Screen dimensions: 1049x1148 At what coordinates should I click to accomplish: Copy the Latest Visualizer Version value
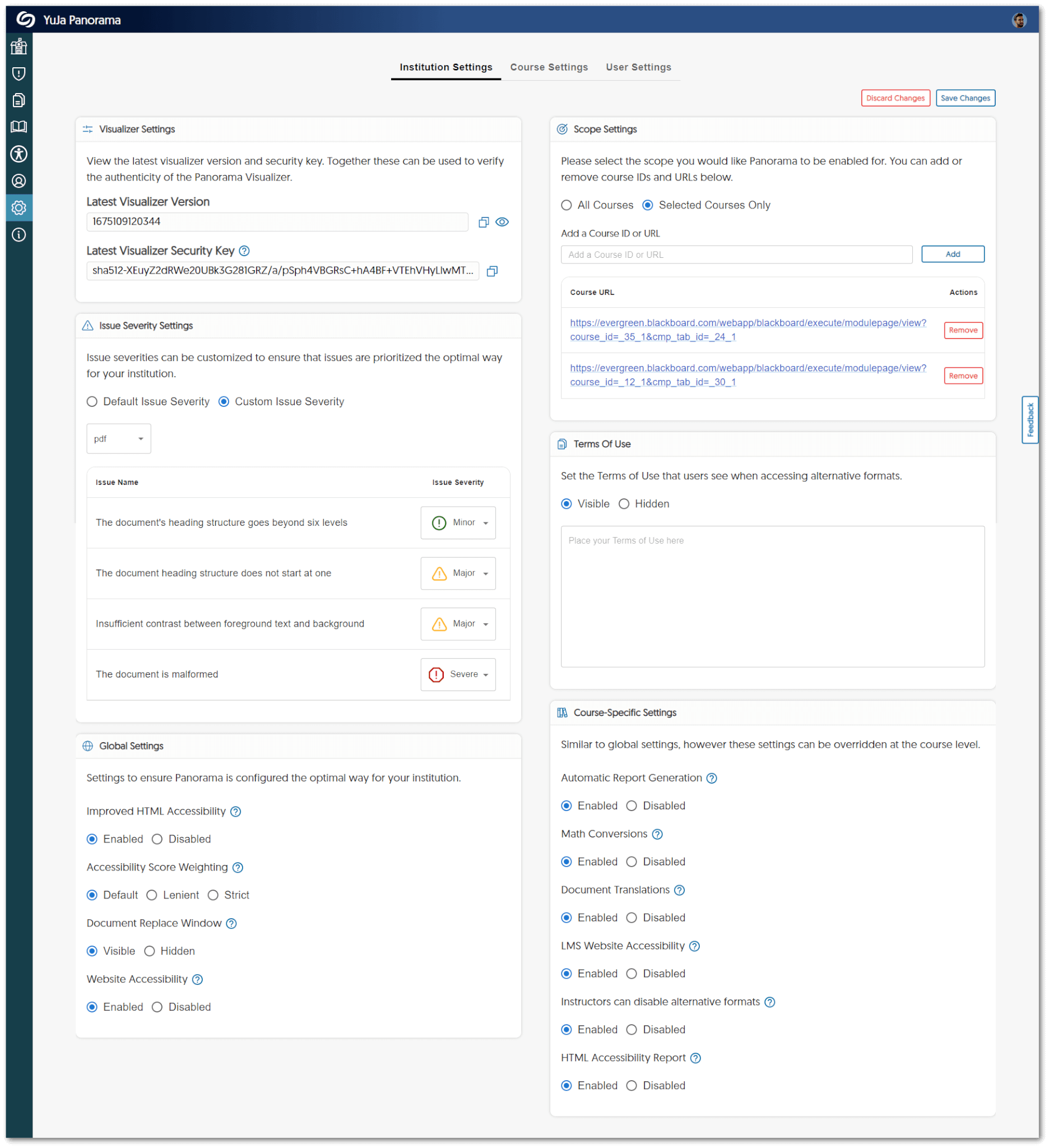point(483,222)
